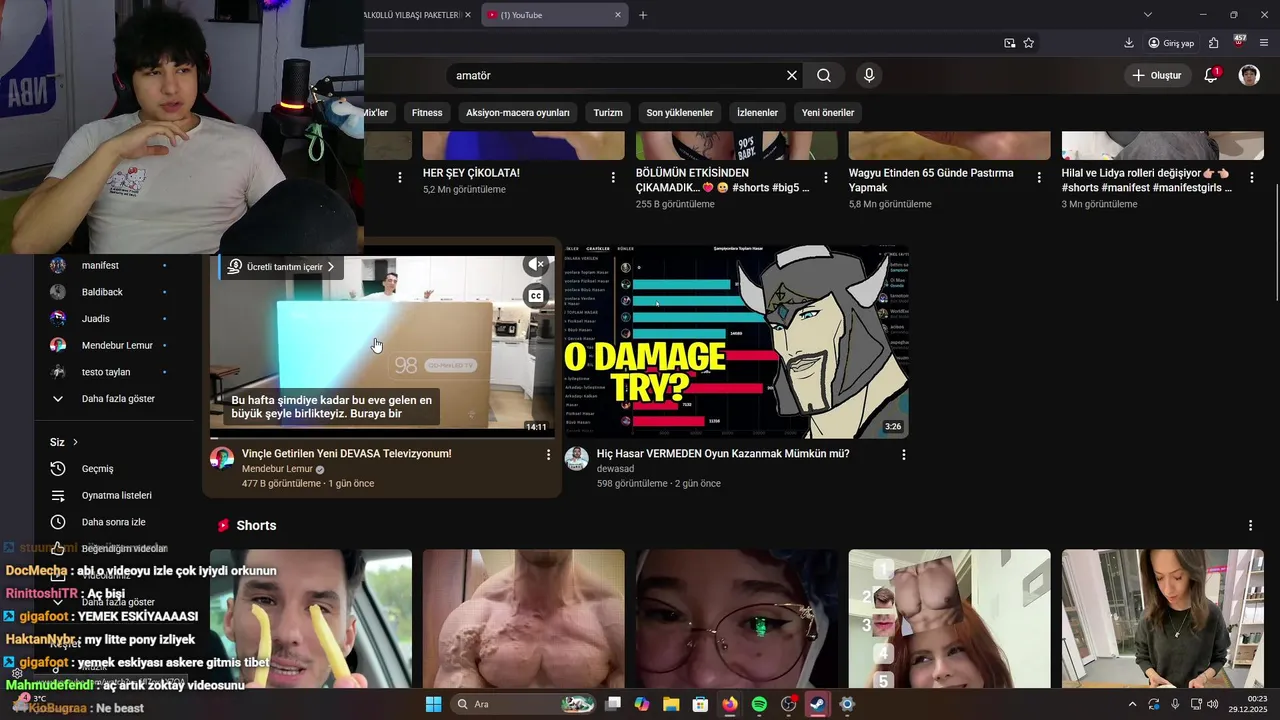Click the Firefox 'Giriş yap' button
This screenshot has width=1280, height=720.
pyautogui.click(x=1171, y=43)
